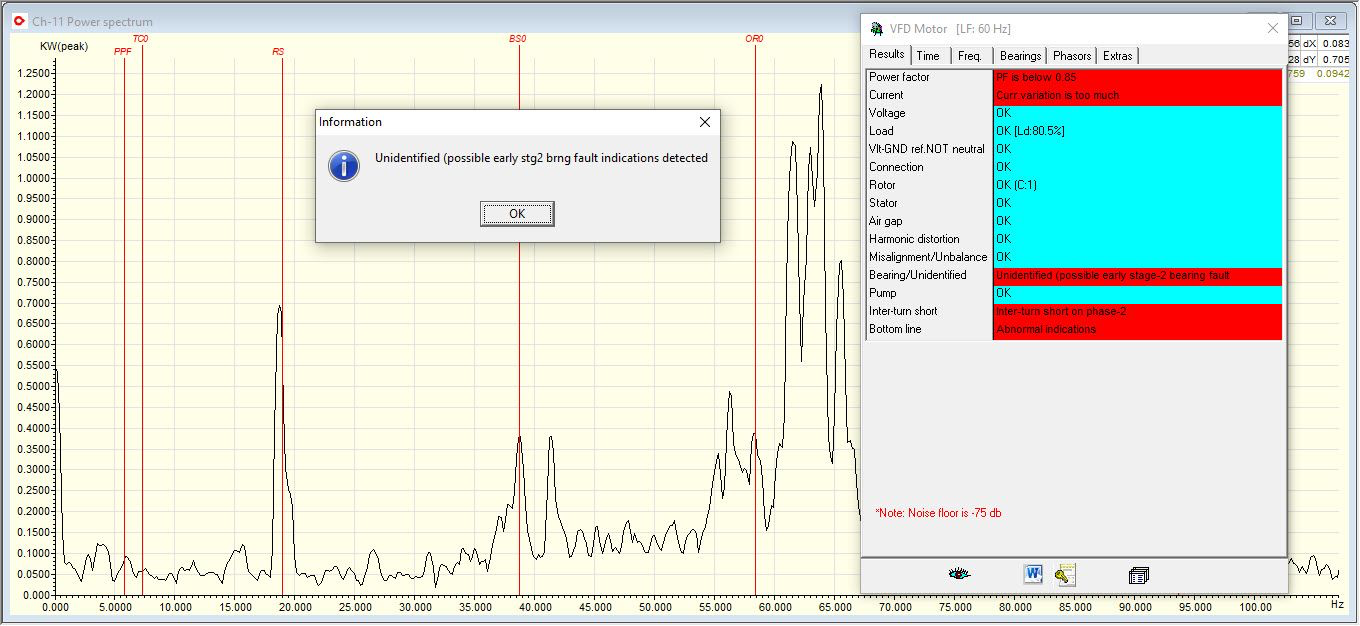Screen dimensions: 1360x626
Task: Click the Rotor result 'OK (C:1)'
Action: pos(1018,185)
